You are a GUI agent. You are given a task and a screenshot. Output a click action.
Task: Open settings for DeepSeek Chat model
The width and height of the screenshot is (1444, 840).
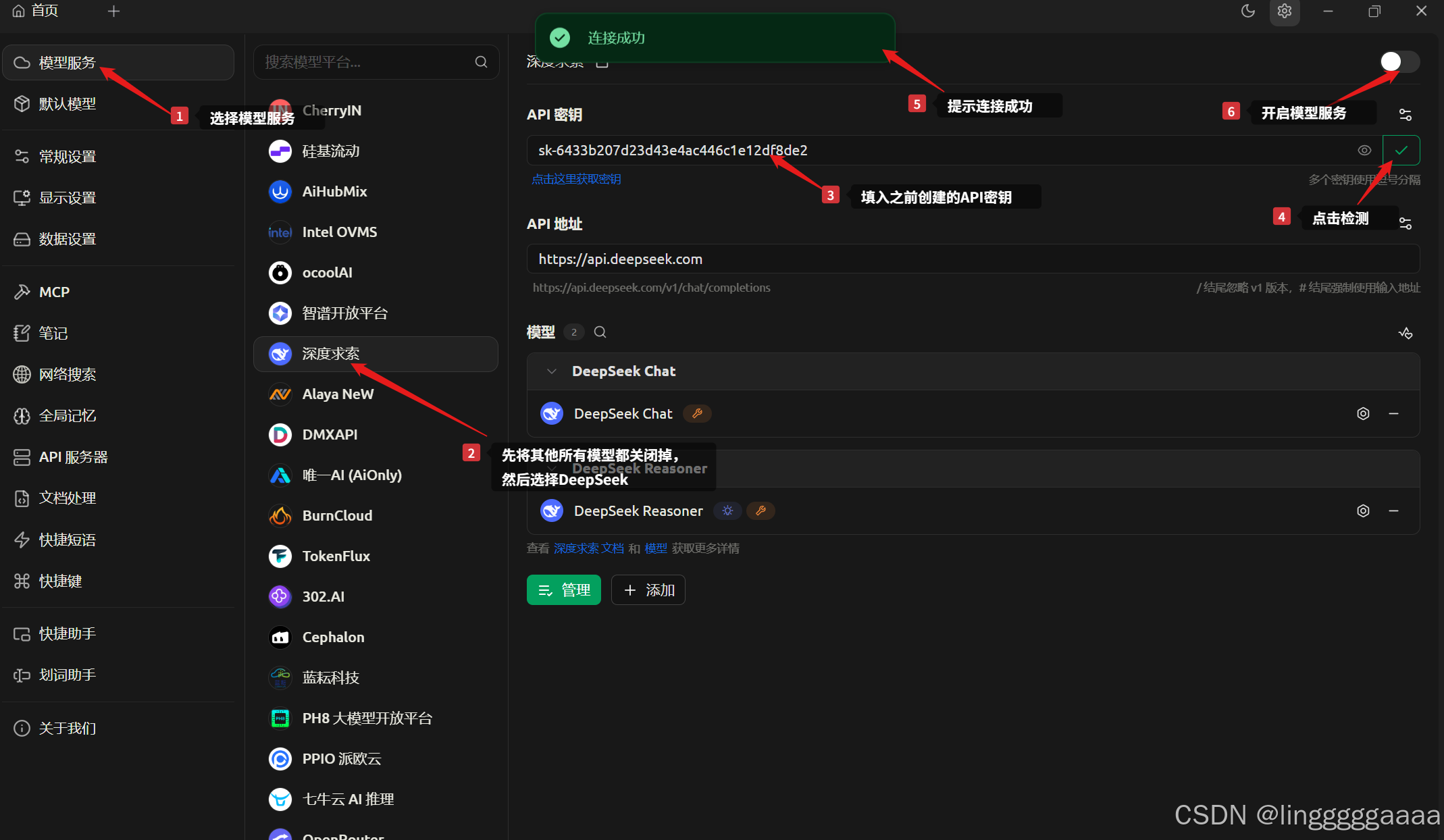tap(1363, 414)
